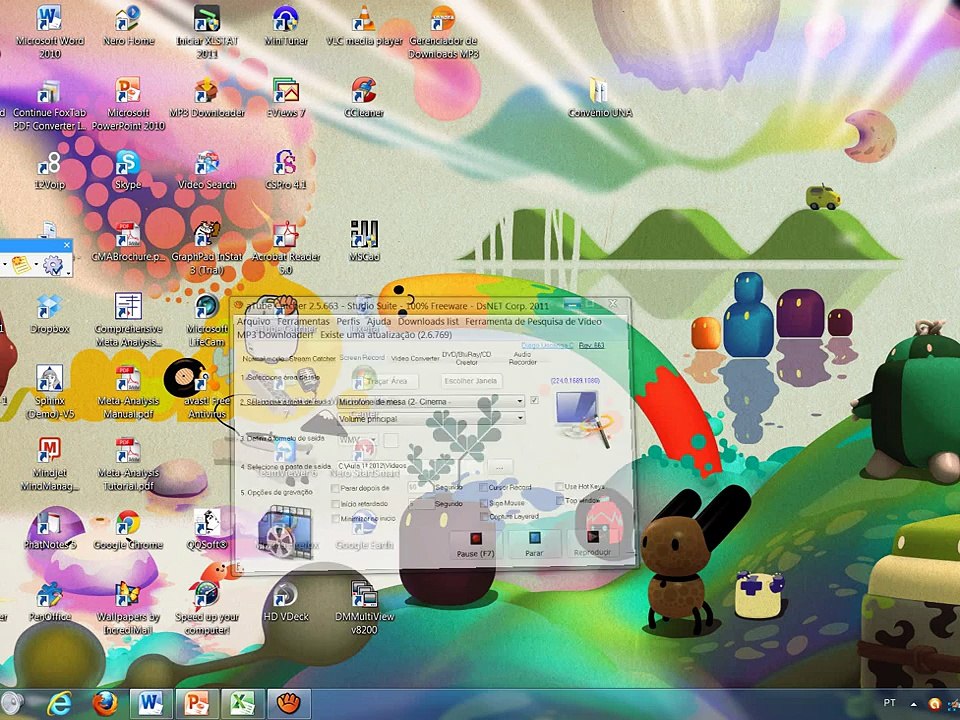Open Arquivo menu in aTube Catcher
The width and height of the screenshot is (960, 720).
(x=253, y=321)
